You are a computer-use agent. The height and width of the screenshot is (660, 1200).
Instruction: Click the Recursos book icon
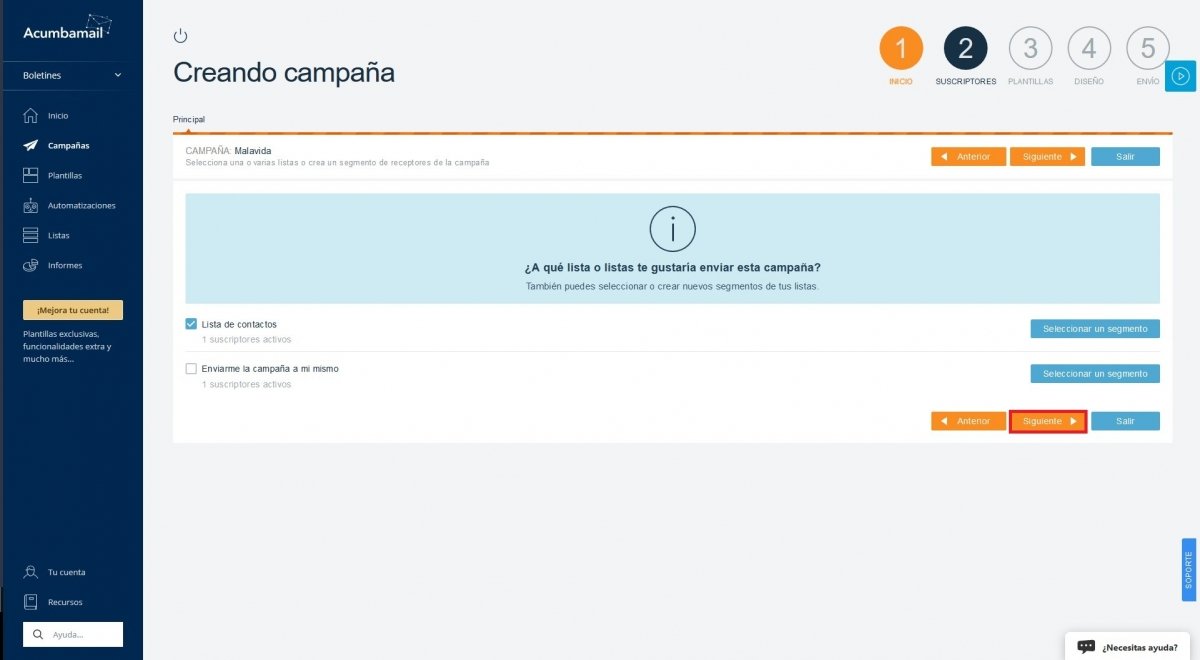pos(30,602)
